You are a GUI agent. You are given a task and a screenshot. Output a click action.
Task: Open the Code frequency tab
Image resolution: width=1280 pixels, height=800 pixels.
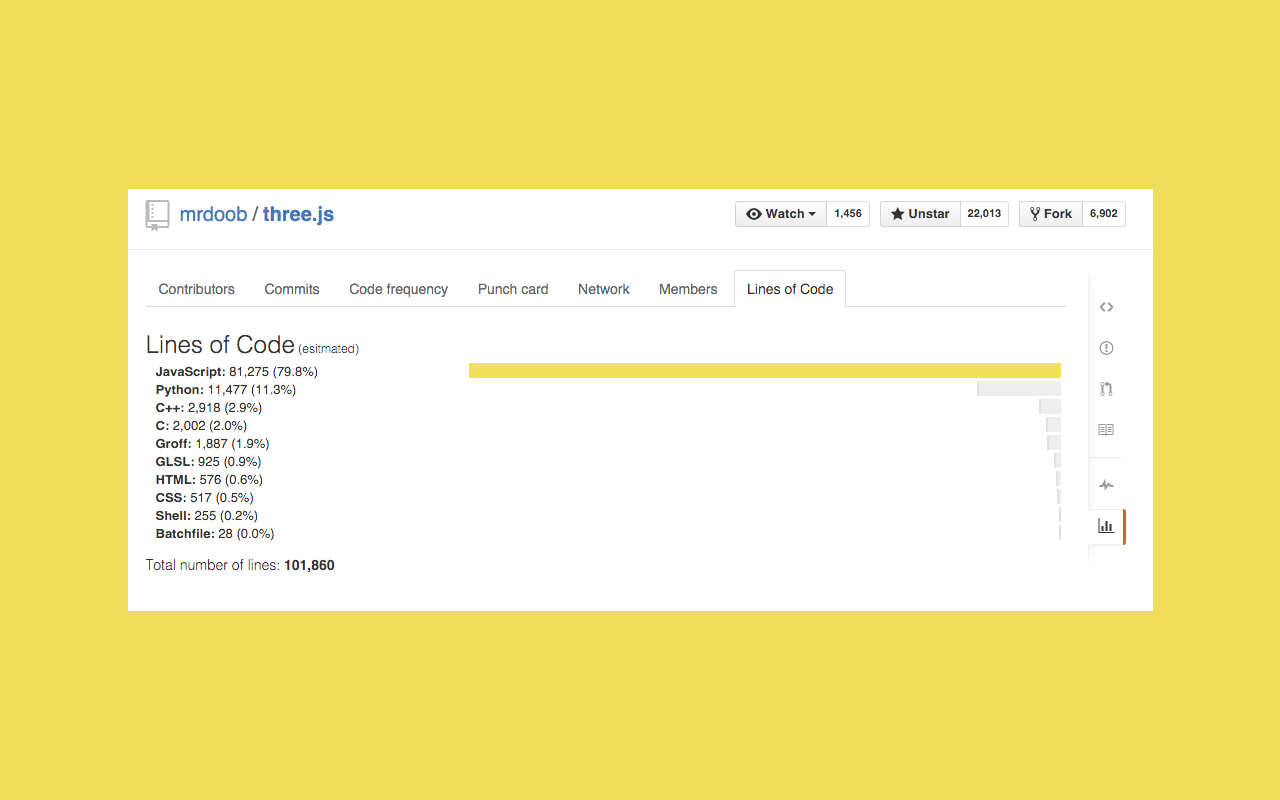click(x=398, y=289)
